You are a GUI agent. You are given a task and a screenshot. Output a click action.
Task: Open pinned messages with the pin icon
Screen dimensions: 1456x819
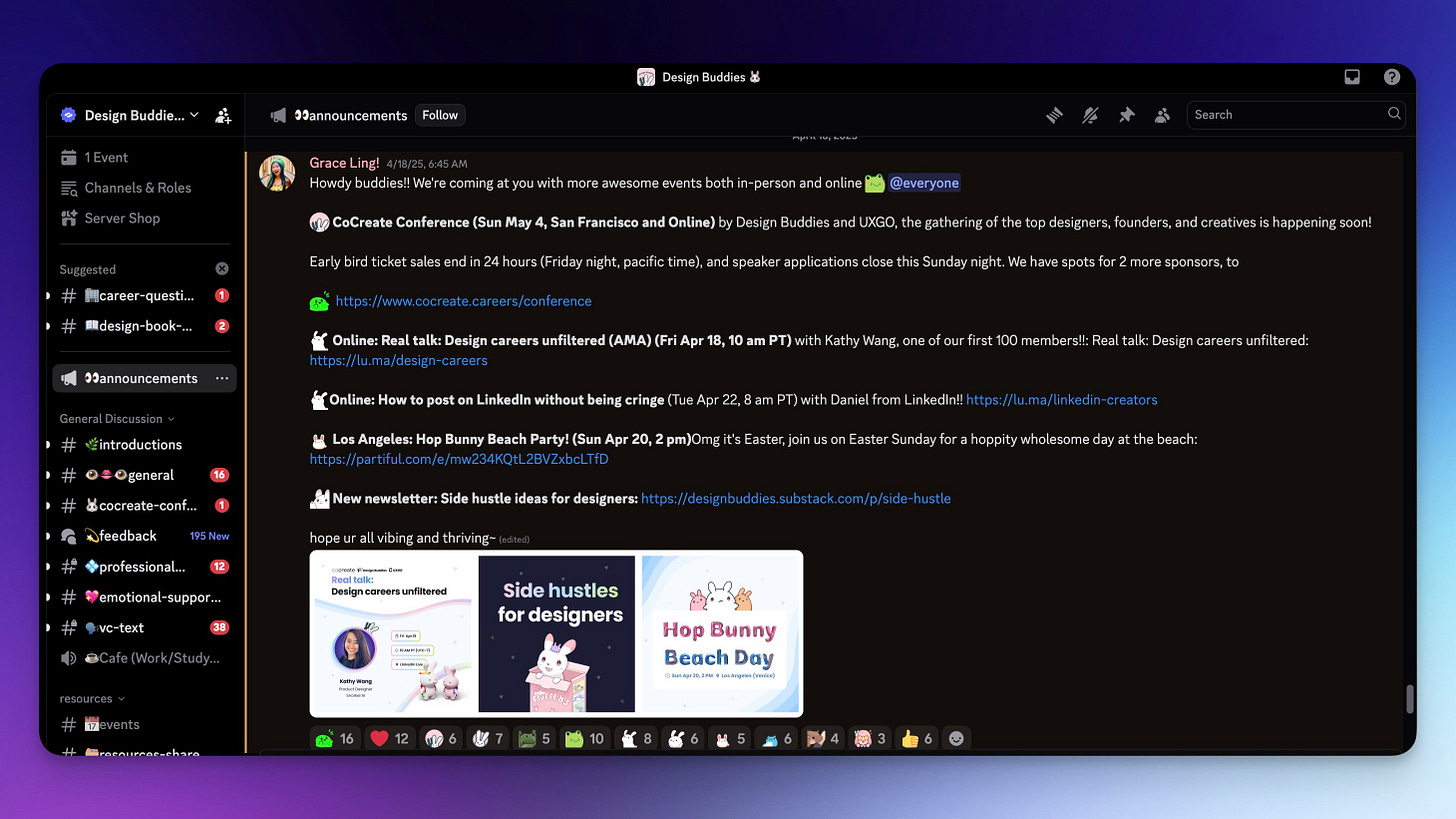coord(1126,115)
